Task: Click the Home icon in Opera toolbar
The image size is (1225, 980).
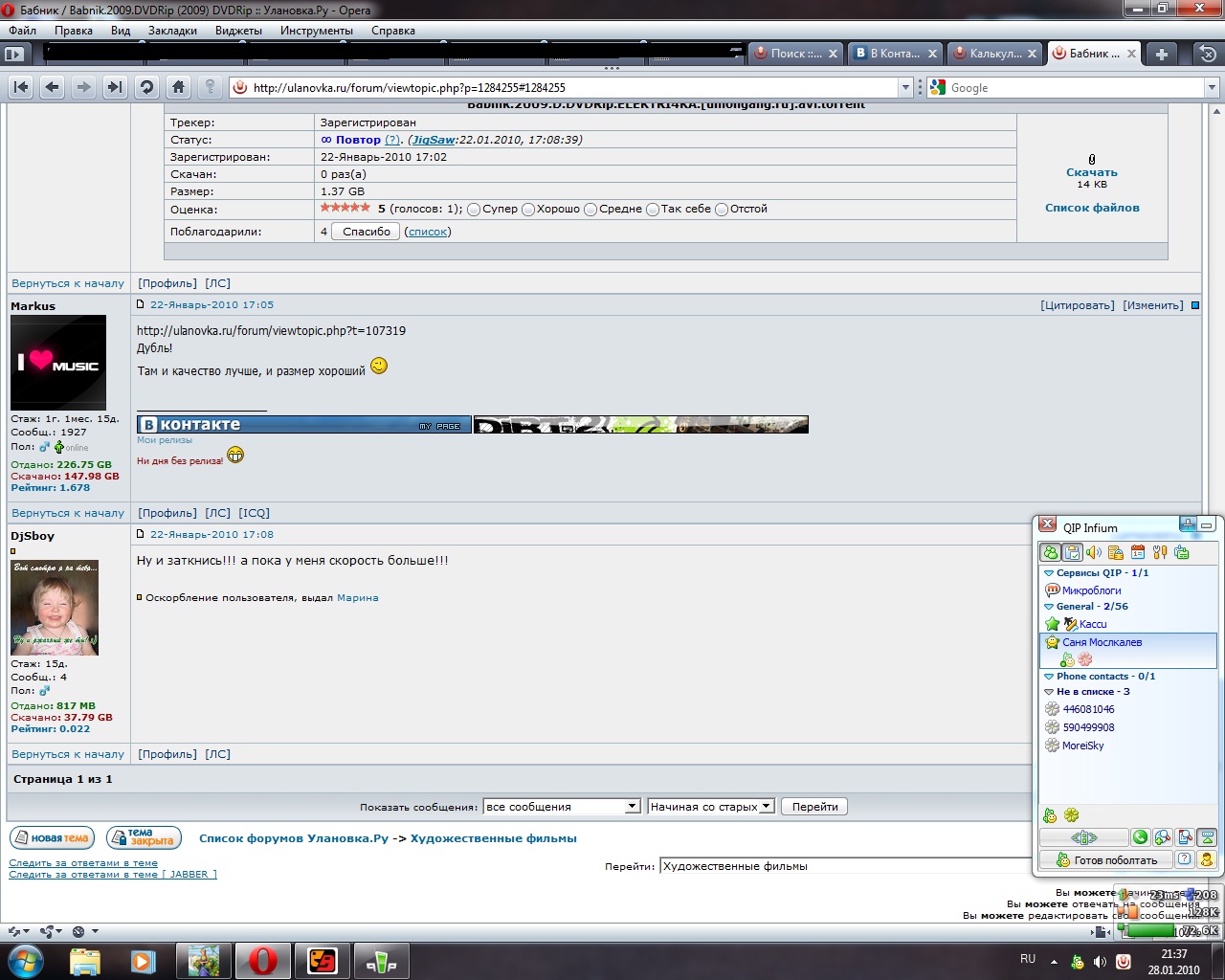Action: [x=178, y=87]
